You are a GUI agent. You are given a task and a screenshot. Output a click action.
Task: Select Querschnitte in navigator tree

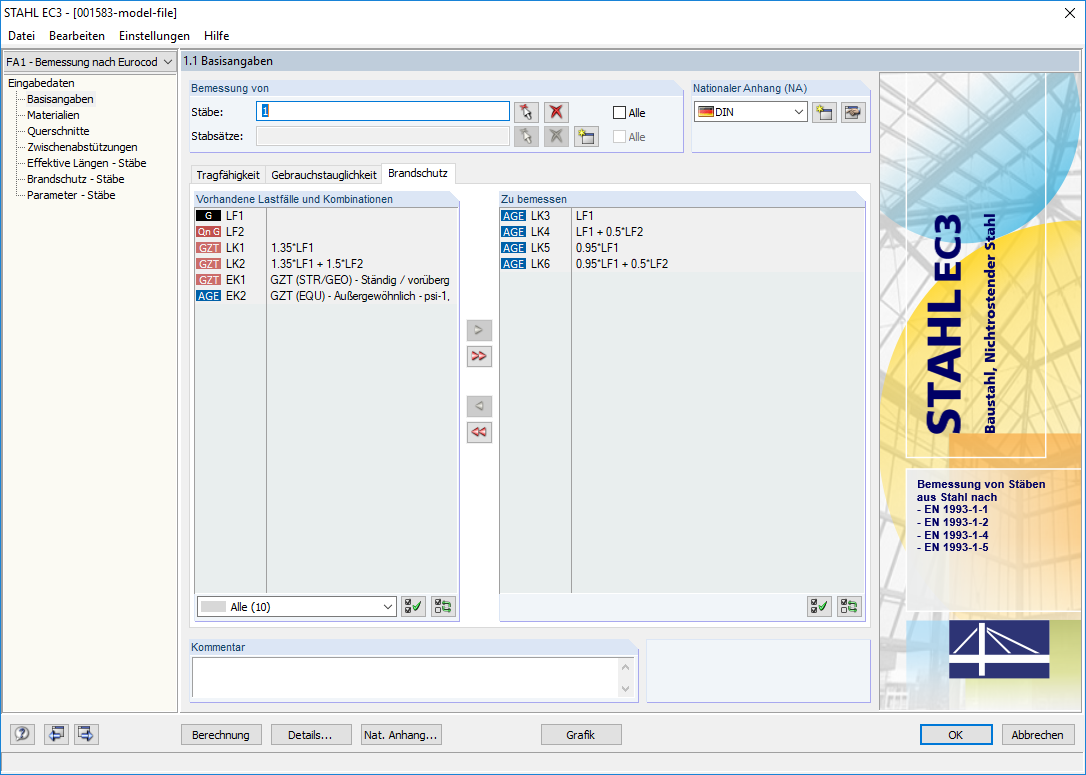tap(58, 131)
